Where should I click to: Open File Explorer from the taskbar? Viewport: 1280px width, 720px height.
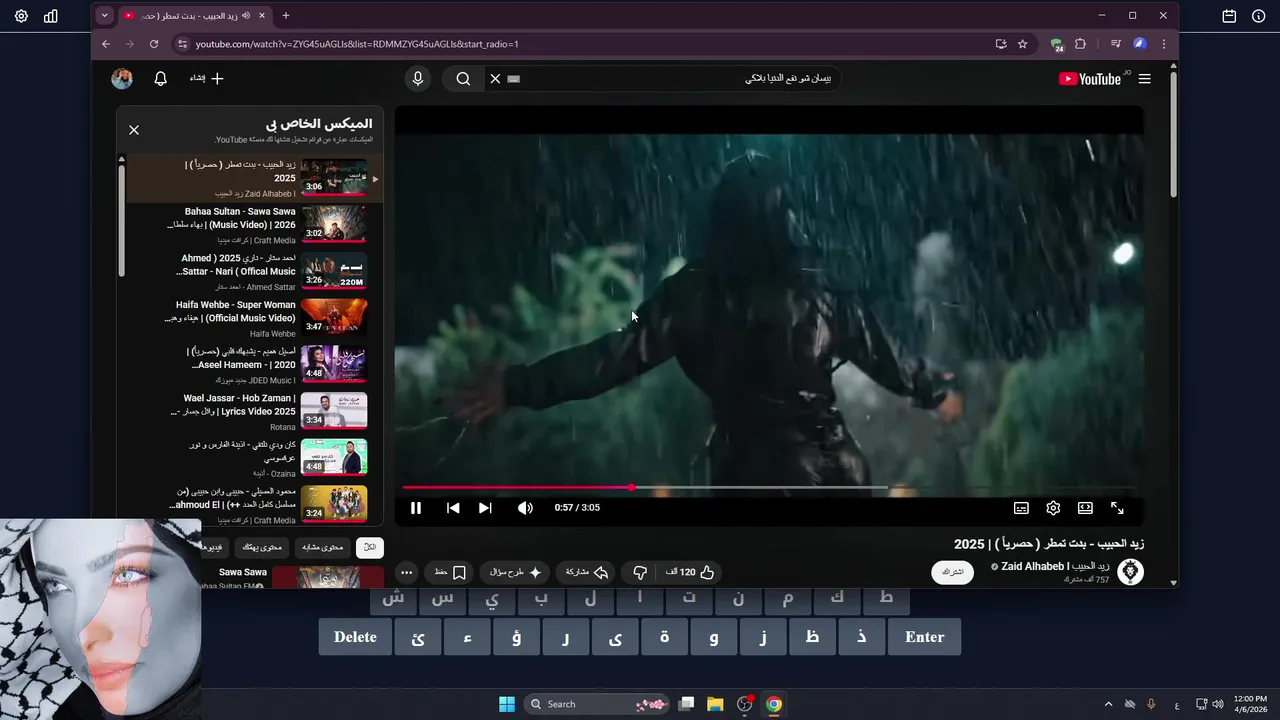click(715, 704)
